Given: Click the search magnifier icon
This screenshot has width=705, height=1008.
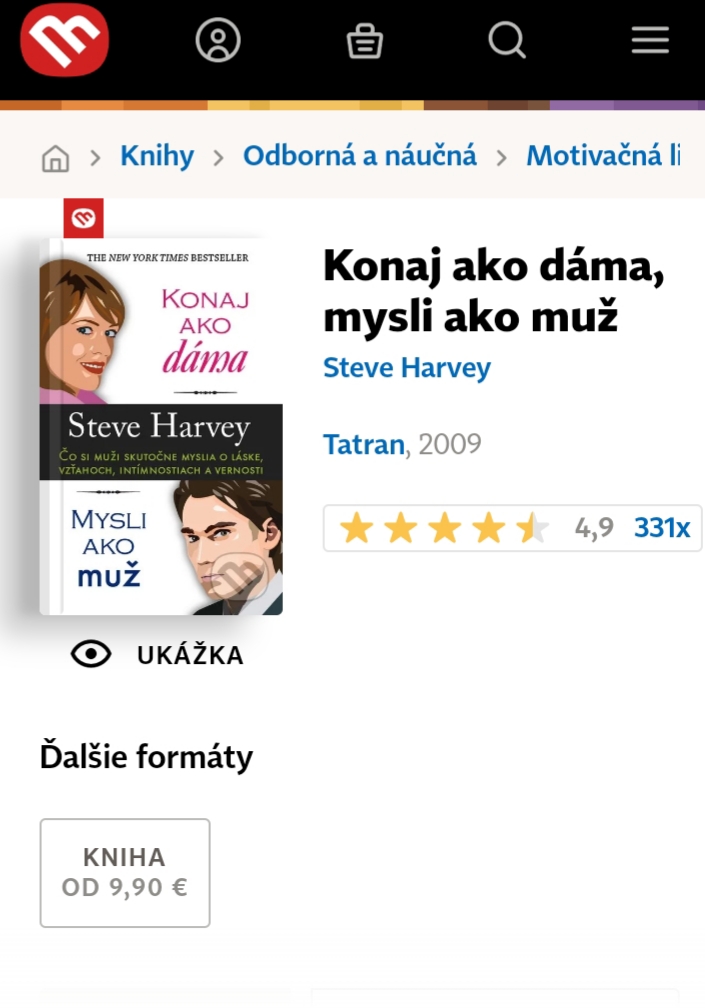Looking at the screenshot, I should tap(506, 41).
